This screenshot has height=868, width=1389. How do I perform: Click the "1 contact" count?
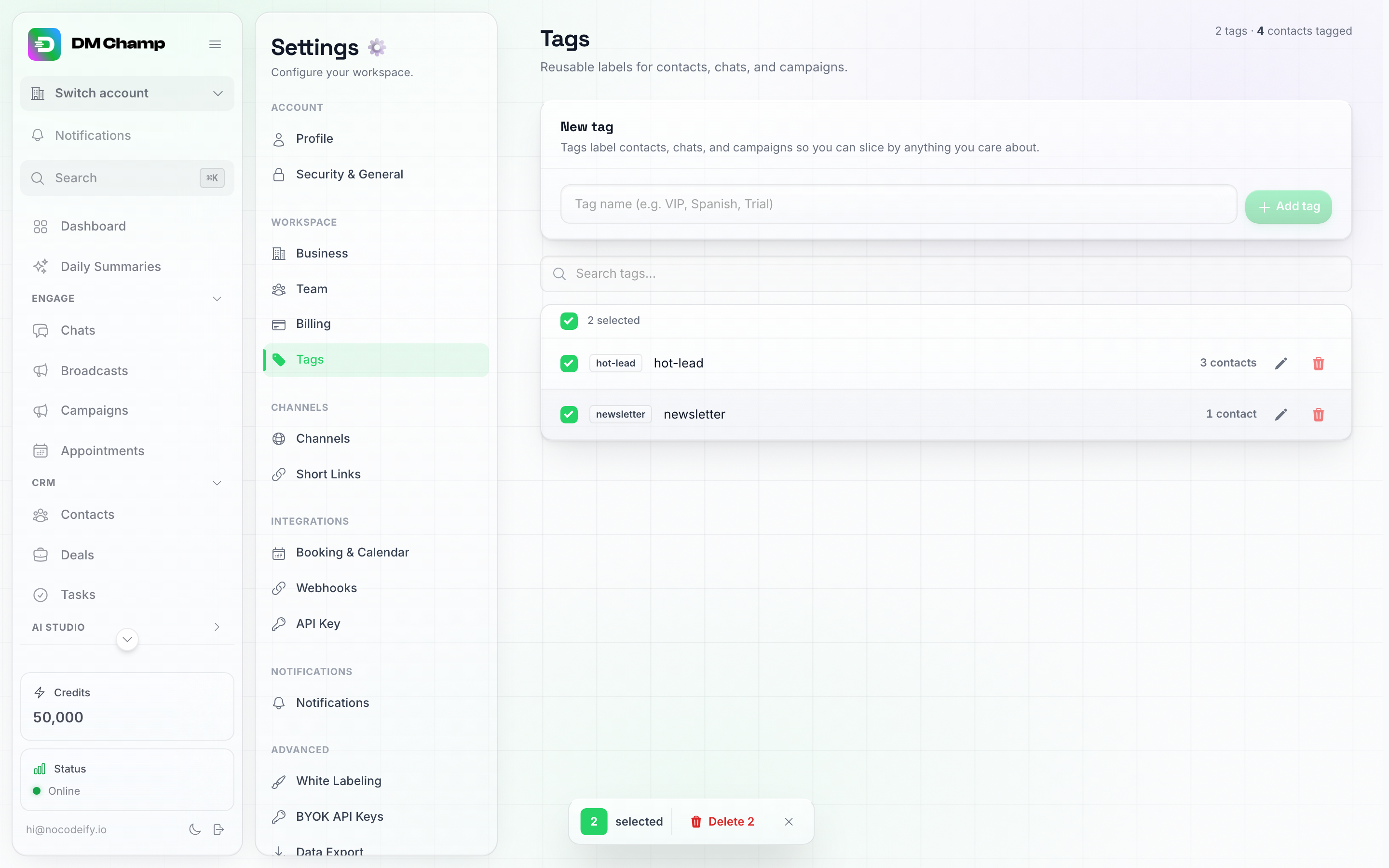tap(1231, 414)
